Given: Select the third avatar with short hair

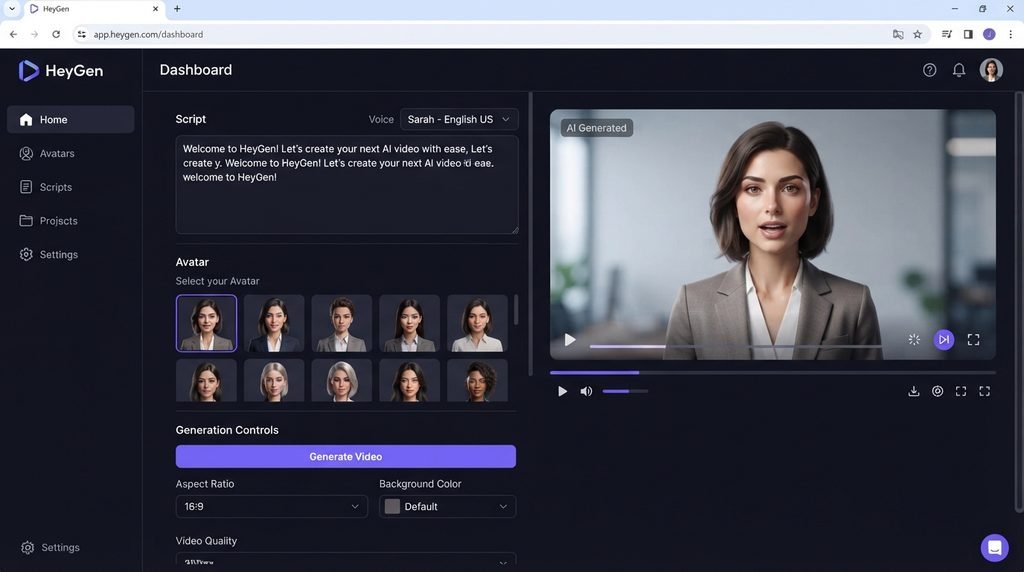Looking at the screenshot, I should point(342,323).
